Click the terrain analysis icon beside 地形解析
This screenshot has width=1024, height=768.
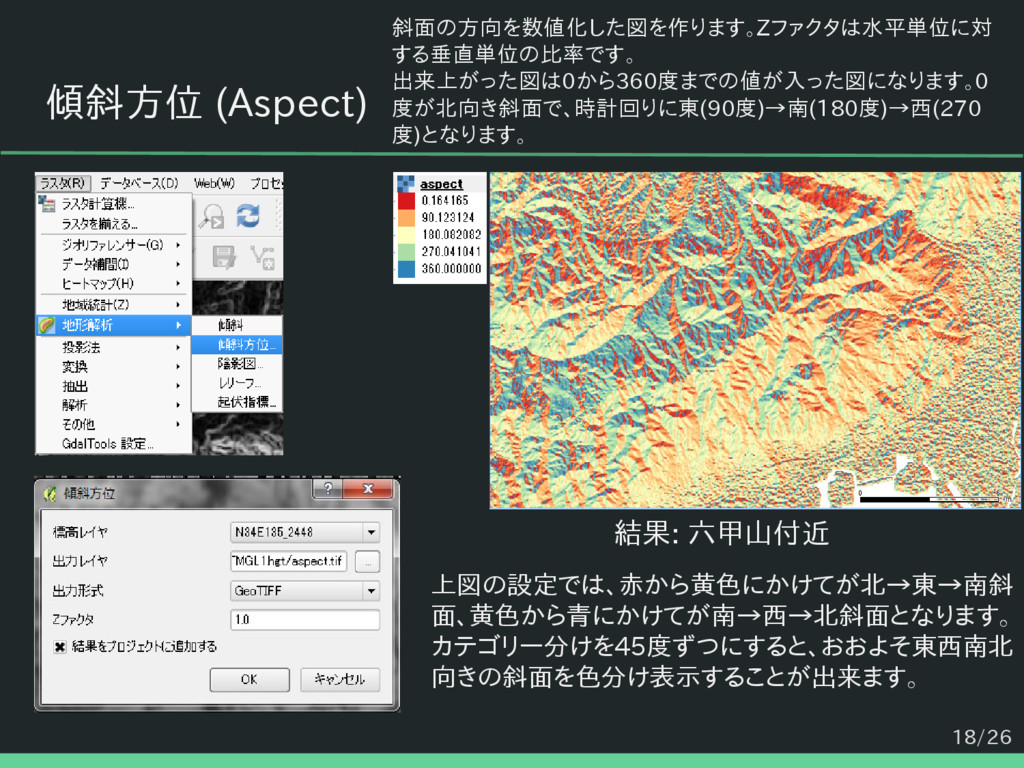click(x=46, y=325)
